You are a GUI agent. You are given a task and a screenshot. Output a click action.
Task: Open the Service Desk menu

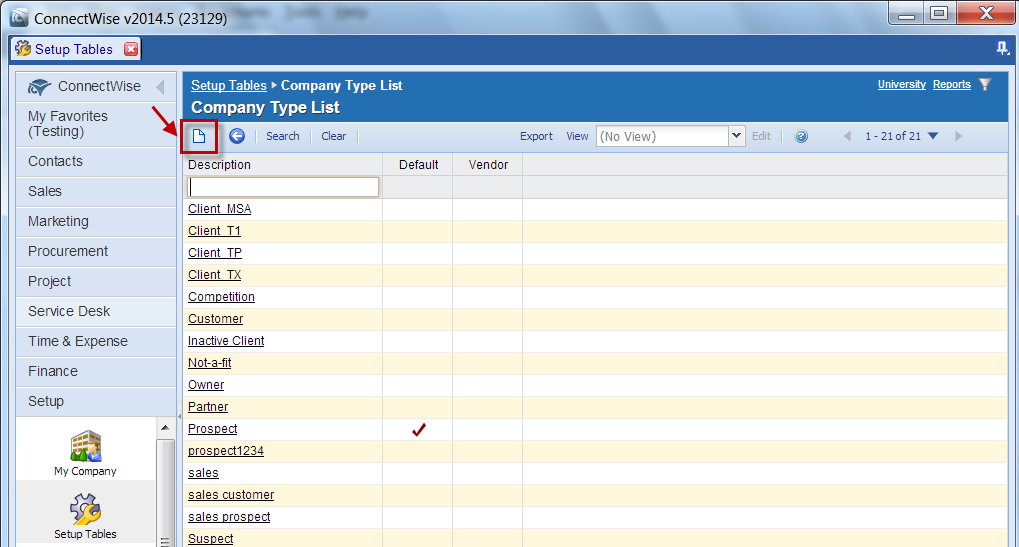[x=96, y=311]
